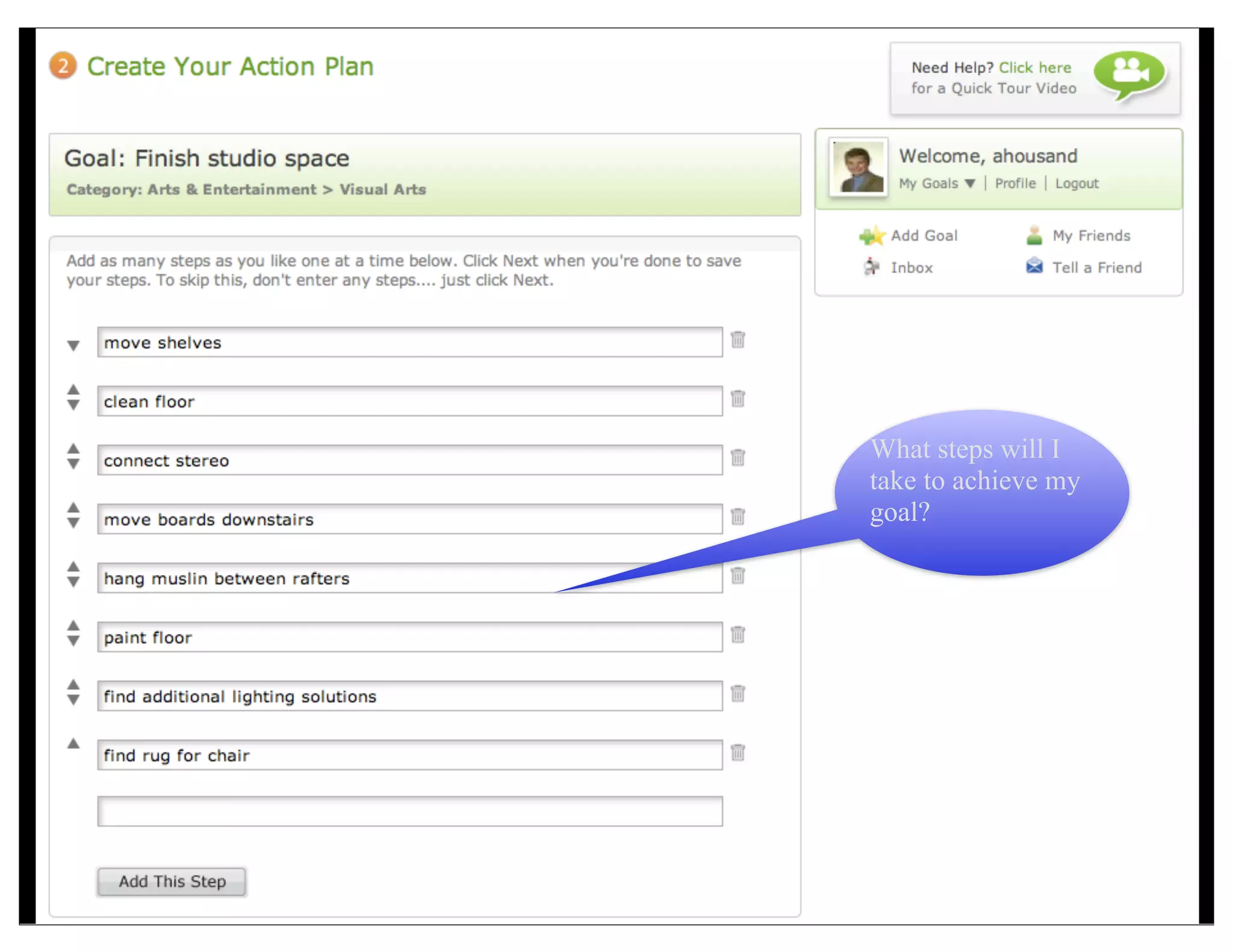Move 'paint floor' step down with arrow
Viewport: 1233px width, 952px height.
(x=73, y=641)
